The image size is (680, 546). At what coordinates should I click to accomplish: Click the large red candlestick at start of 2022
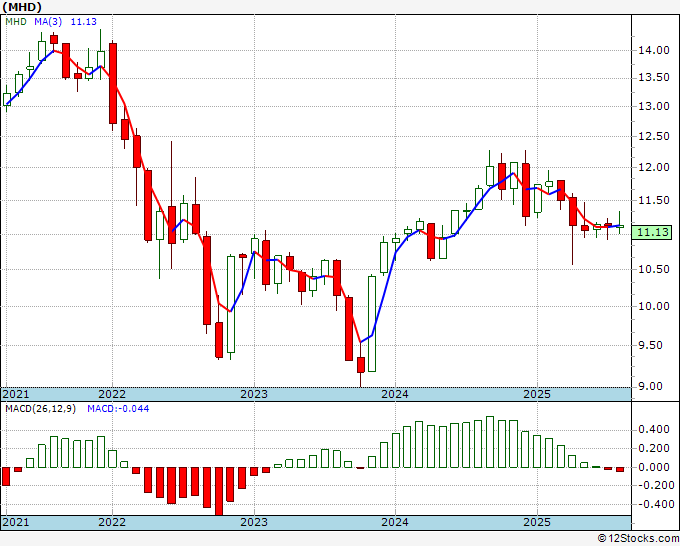[x=113, y=83]
